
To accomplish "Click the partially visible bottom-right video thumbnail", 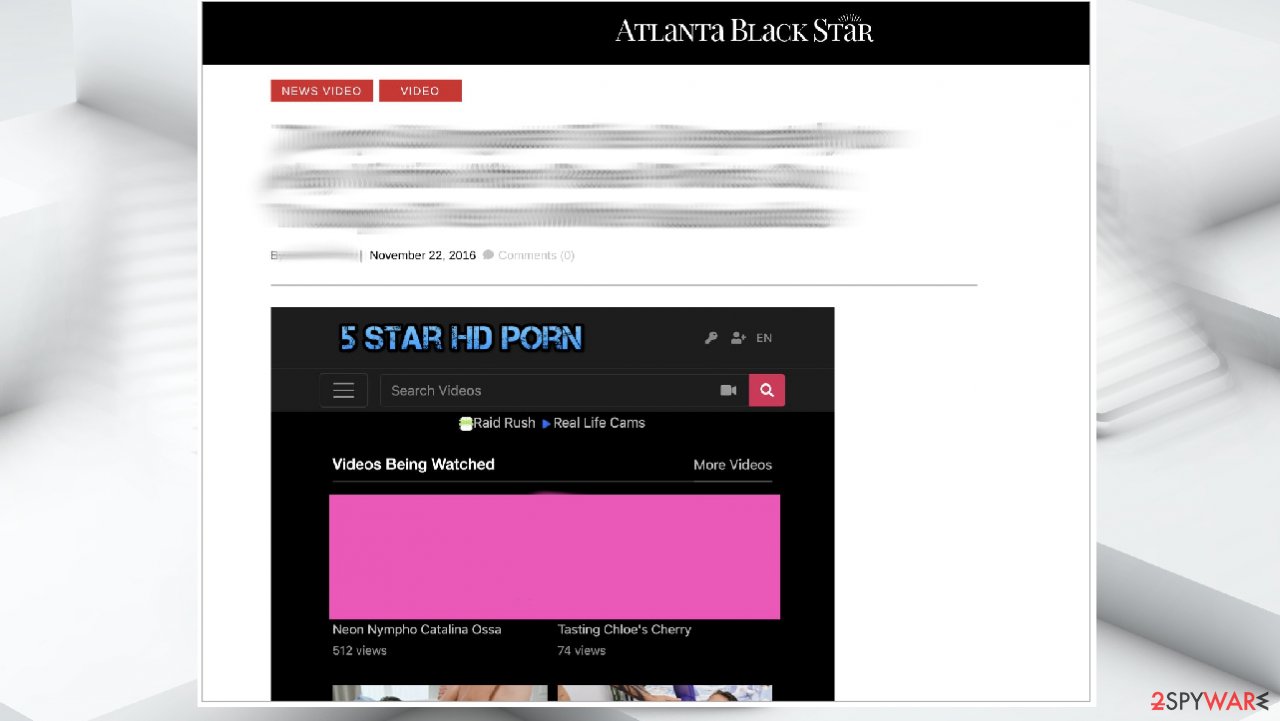I will tap(664, 692).
